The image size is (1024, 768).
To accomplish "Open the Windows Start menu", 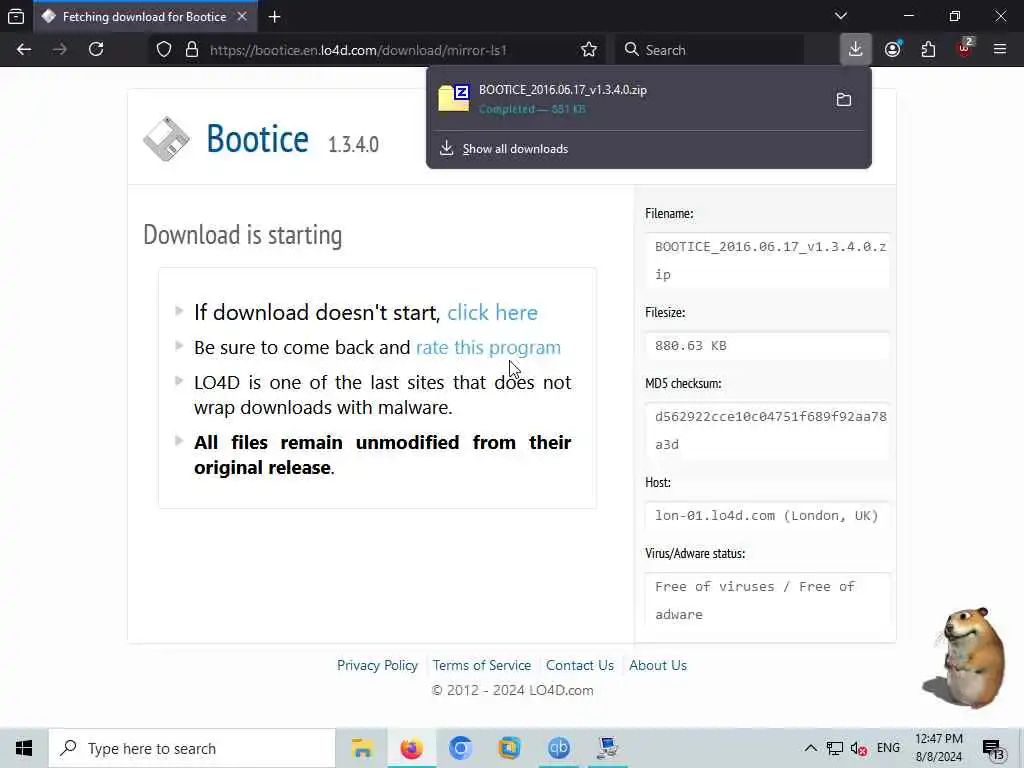I will click(24, 748).
